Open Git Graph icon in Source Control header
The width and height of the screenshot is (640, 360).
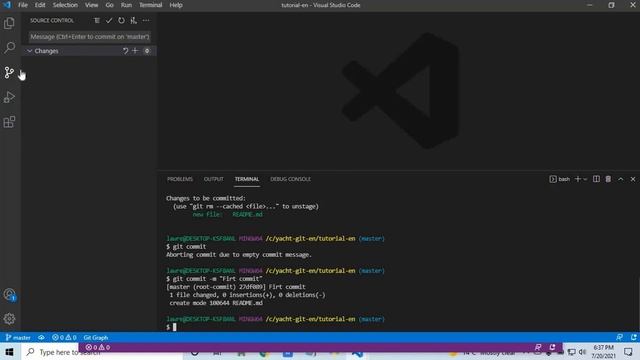tap(133, 20)
